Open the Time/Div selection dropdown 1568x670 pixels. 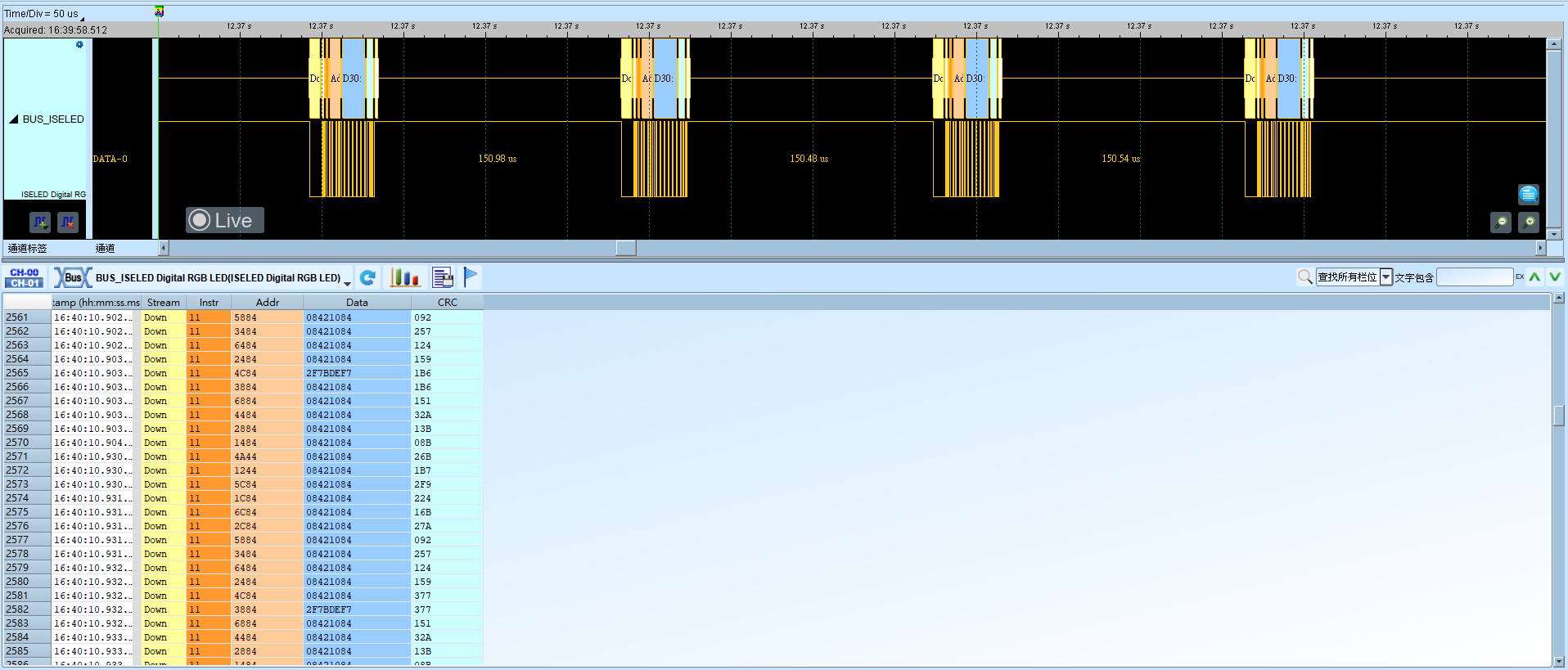[x=82, y=17]
